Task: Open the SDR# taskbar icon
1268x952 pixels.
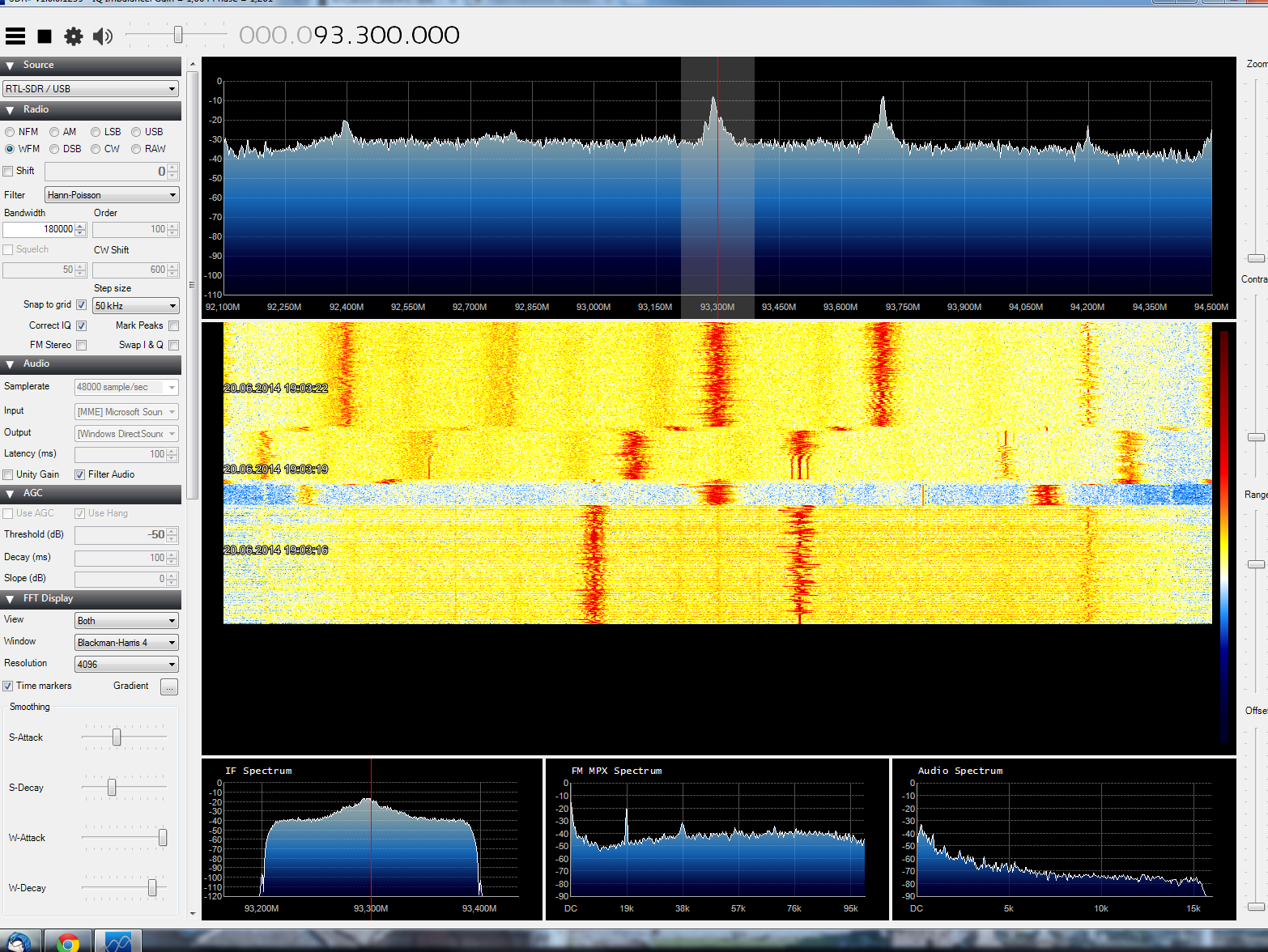Action: coord(118,942)
